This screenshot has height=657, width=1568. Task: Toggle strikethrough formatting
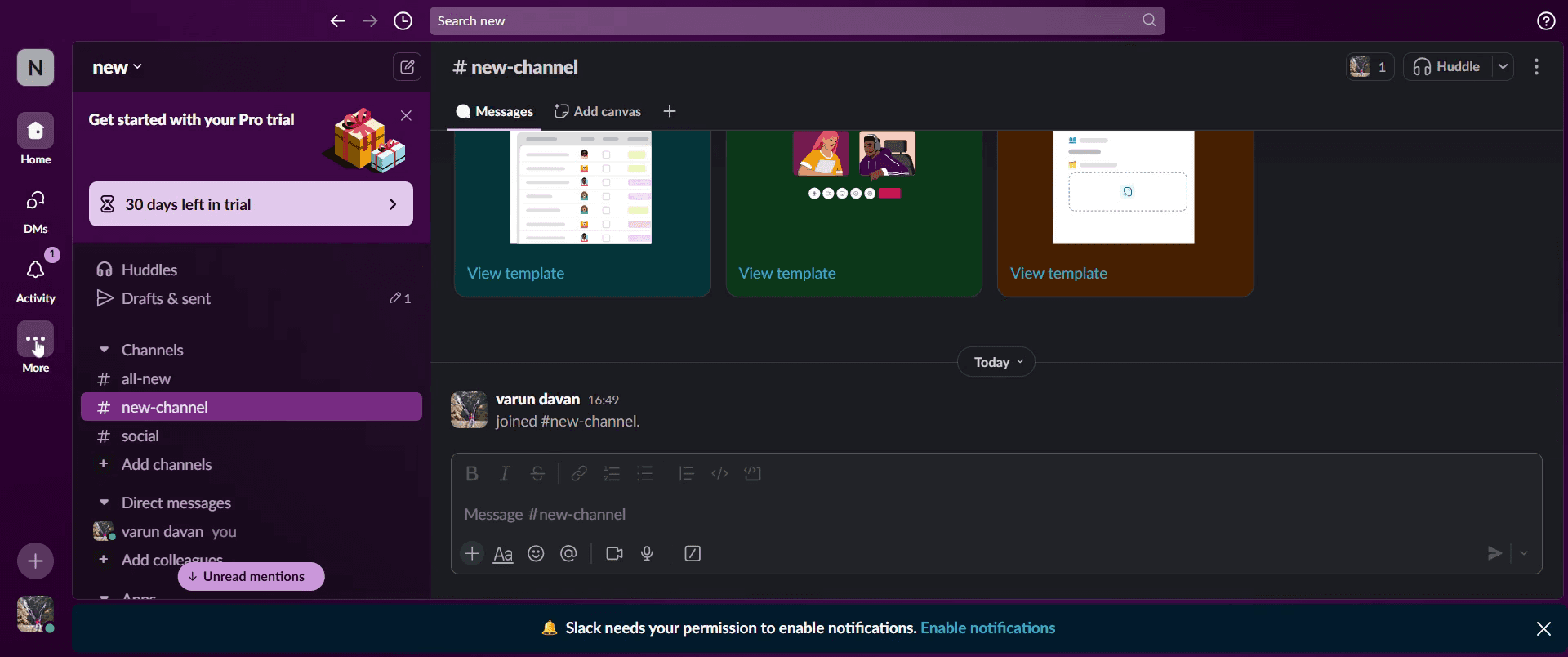pos(537,474)
